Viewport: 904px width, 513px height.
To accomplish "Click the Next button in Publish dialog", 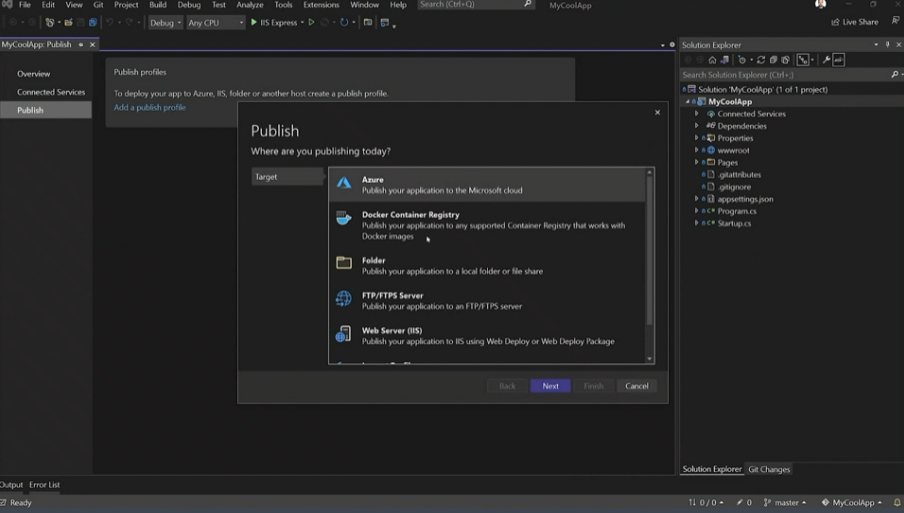I will coord(550,386).
